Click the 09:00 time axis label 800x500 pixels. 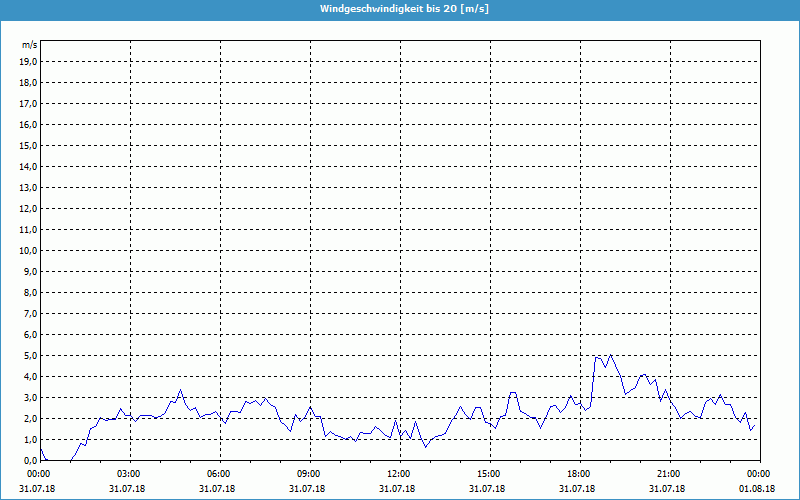point(308,474)
